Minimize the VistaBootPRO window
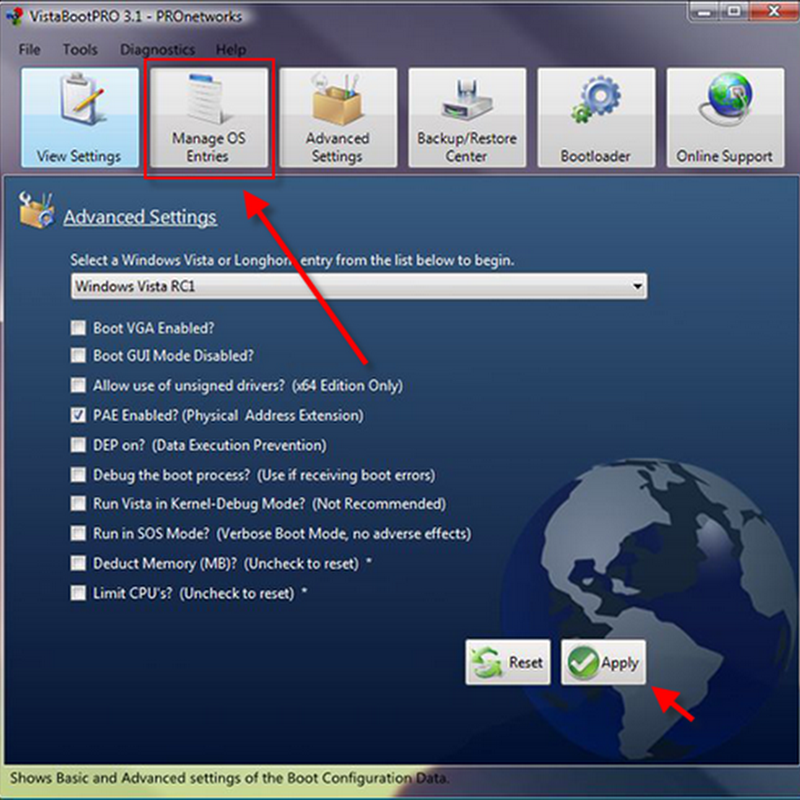This screenshot has height=800, width=800. pyautogui.click(x=705, y=11)
